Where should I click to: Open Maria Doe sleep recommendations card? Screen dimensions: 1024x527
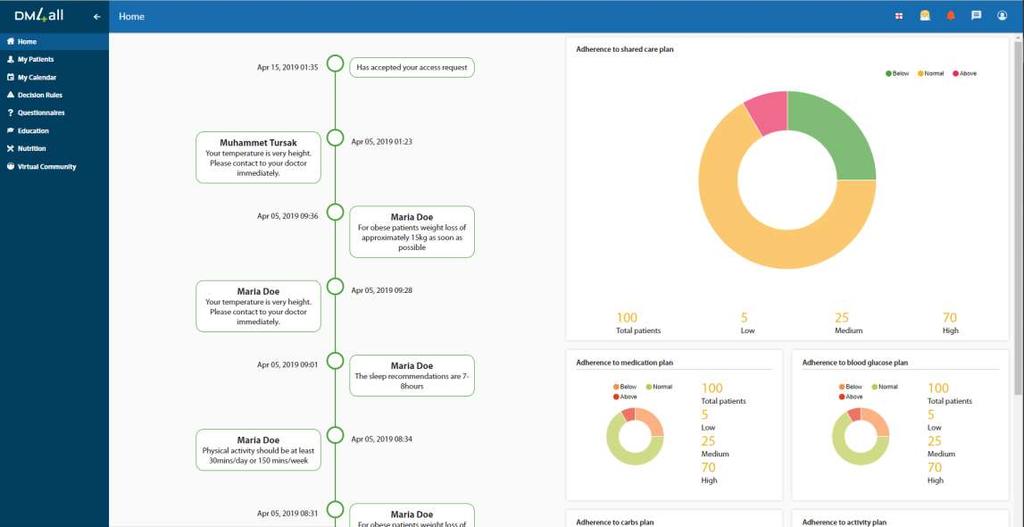[x=411, y=375]
